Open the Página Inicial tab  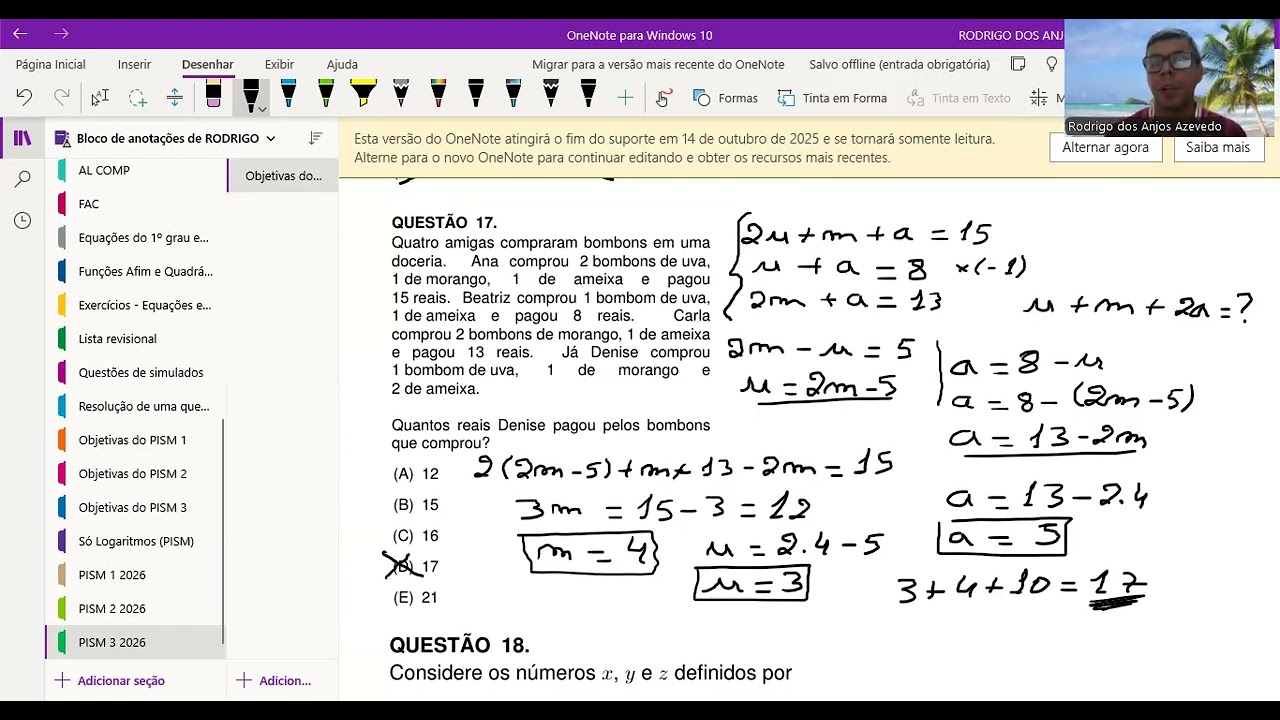(51, 64)
